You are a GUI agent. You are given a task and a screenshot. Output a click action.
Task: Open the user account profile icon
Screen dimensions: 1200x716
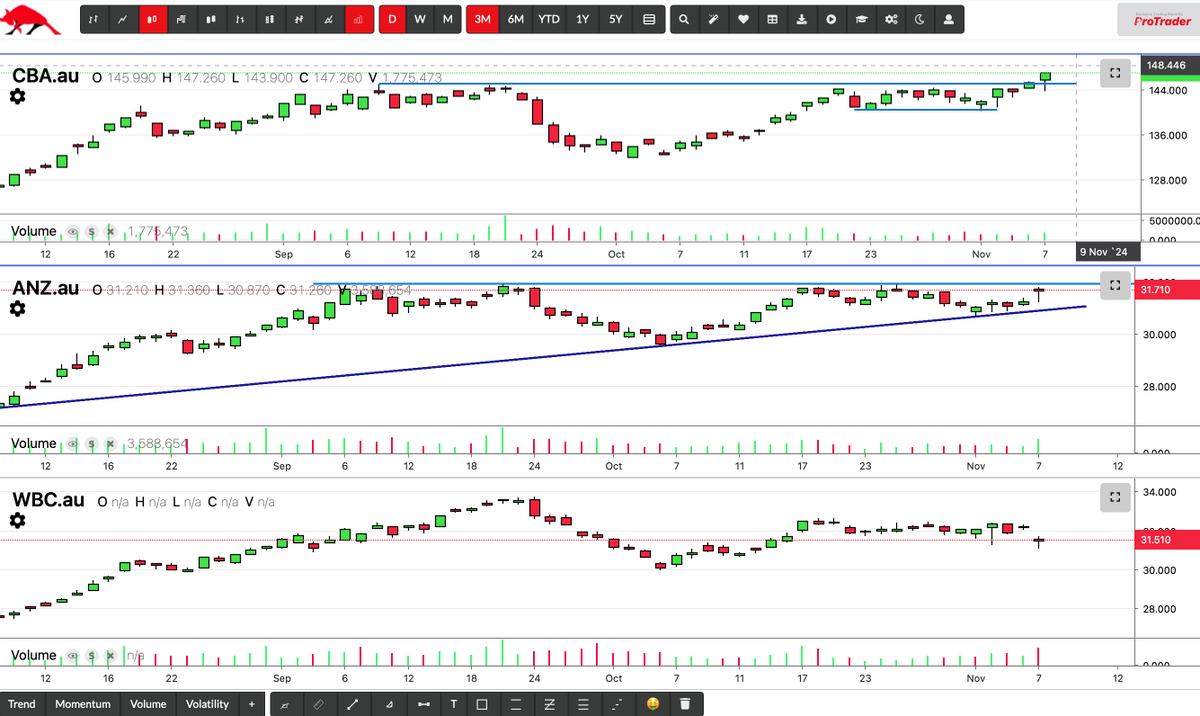pos(949,19)
